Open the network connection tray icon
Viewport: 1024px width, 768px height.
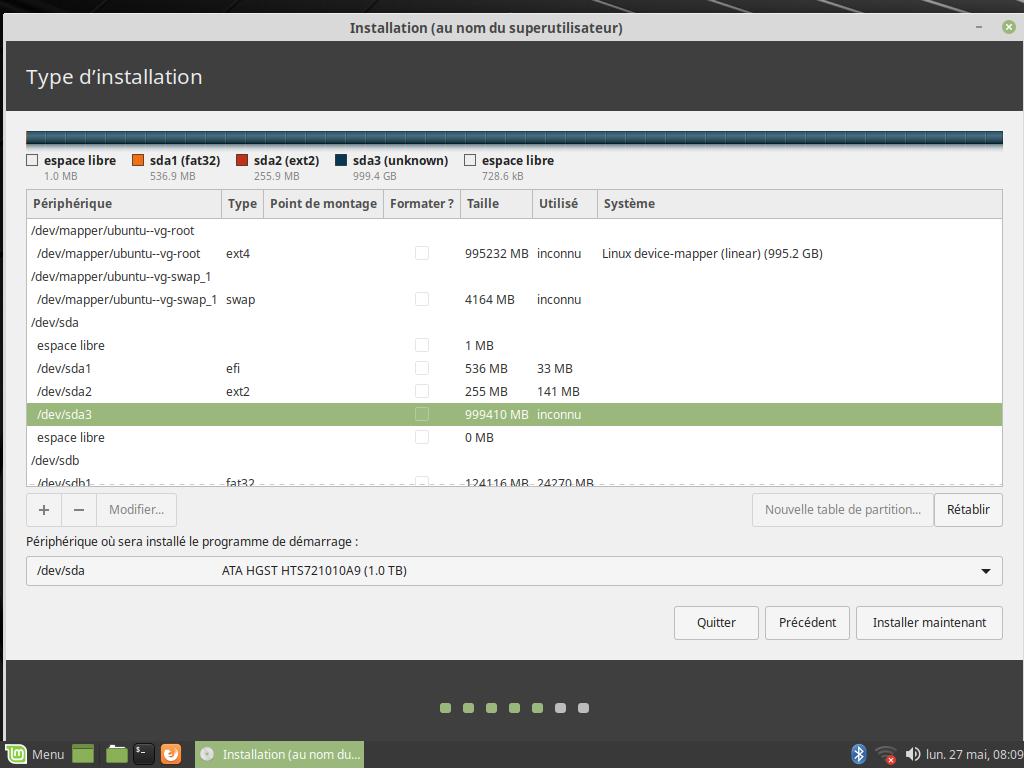coord(885,754)
